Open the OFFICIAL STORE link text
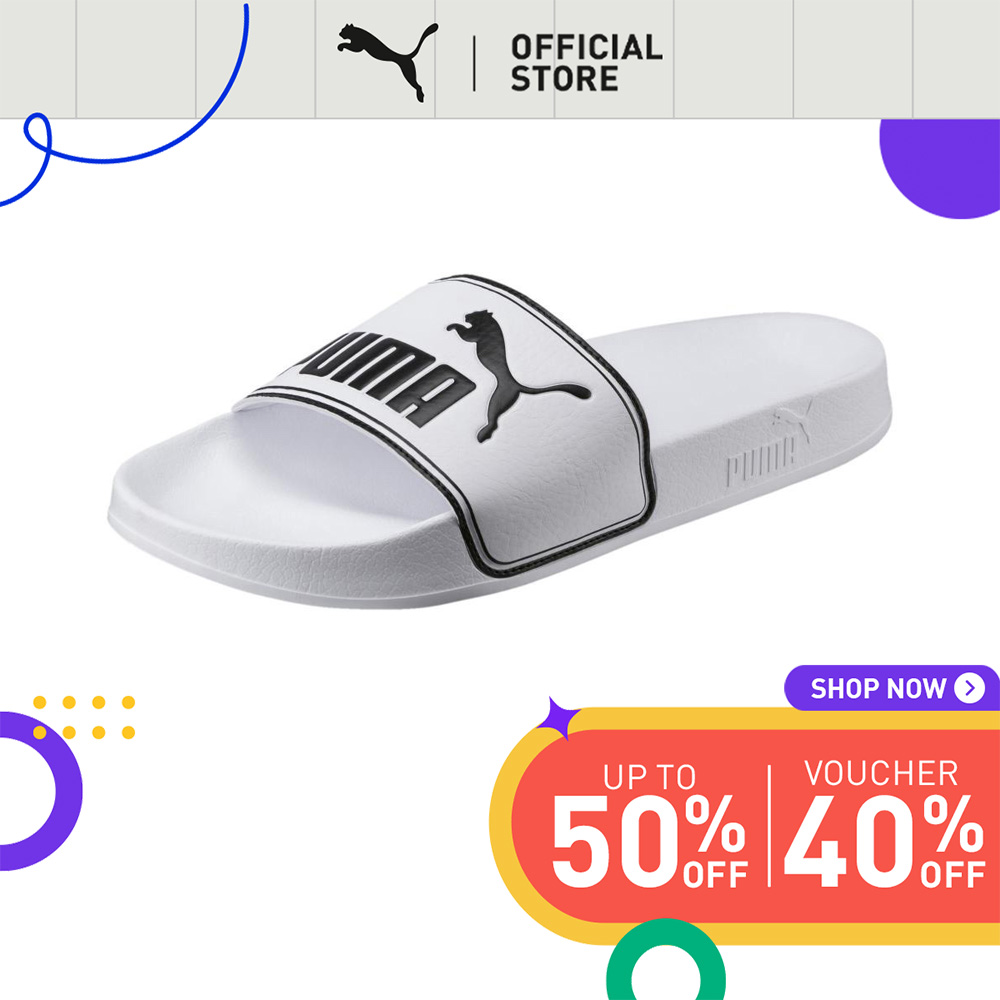The height and width of the screenshot is (1000, 1000). coord(586,63)
